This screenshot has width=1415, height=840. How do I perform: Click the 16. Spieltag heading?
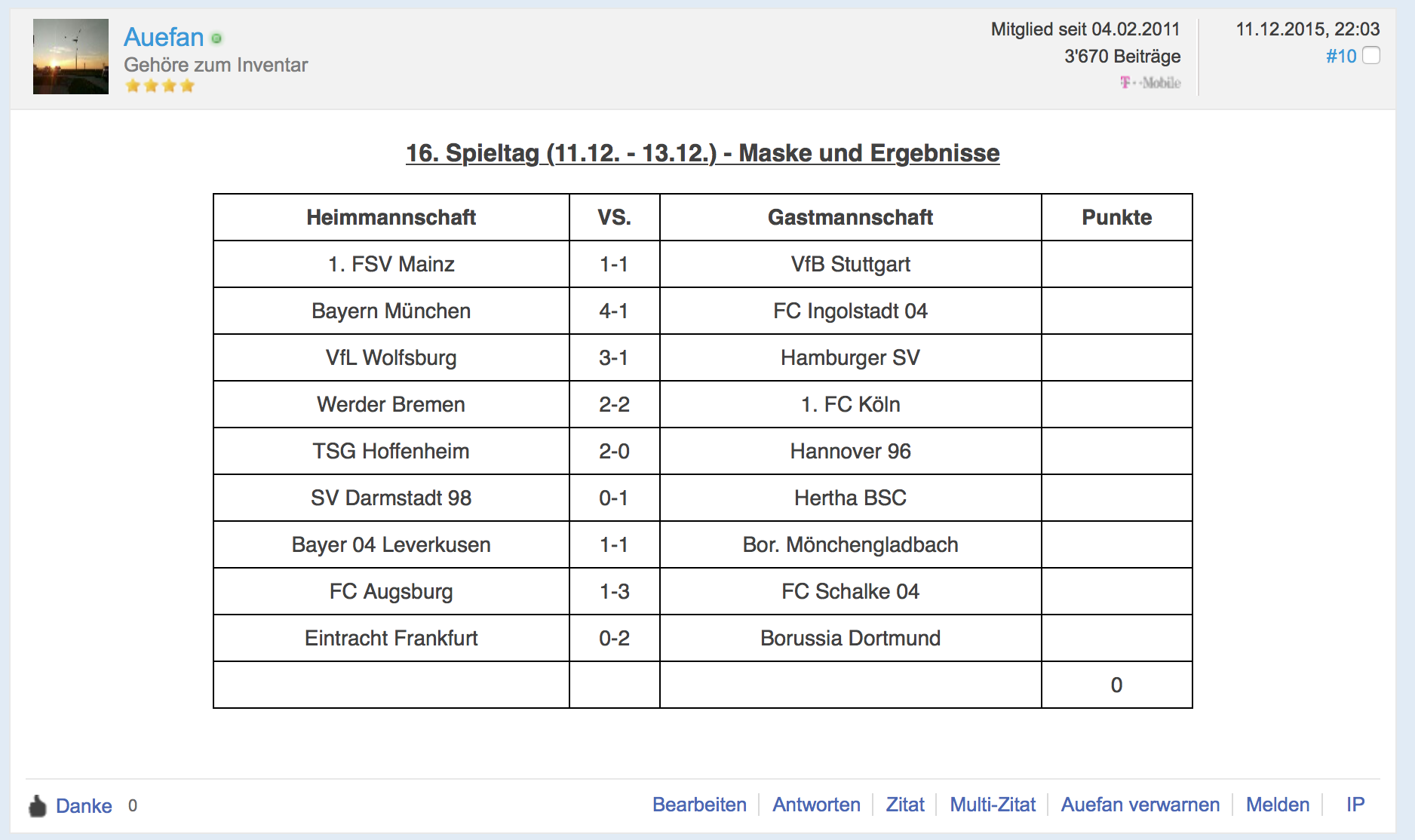pyautogui.click(x=703, y=153)
